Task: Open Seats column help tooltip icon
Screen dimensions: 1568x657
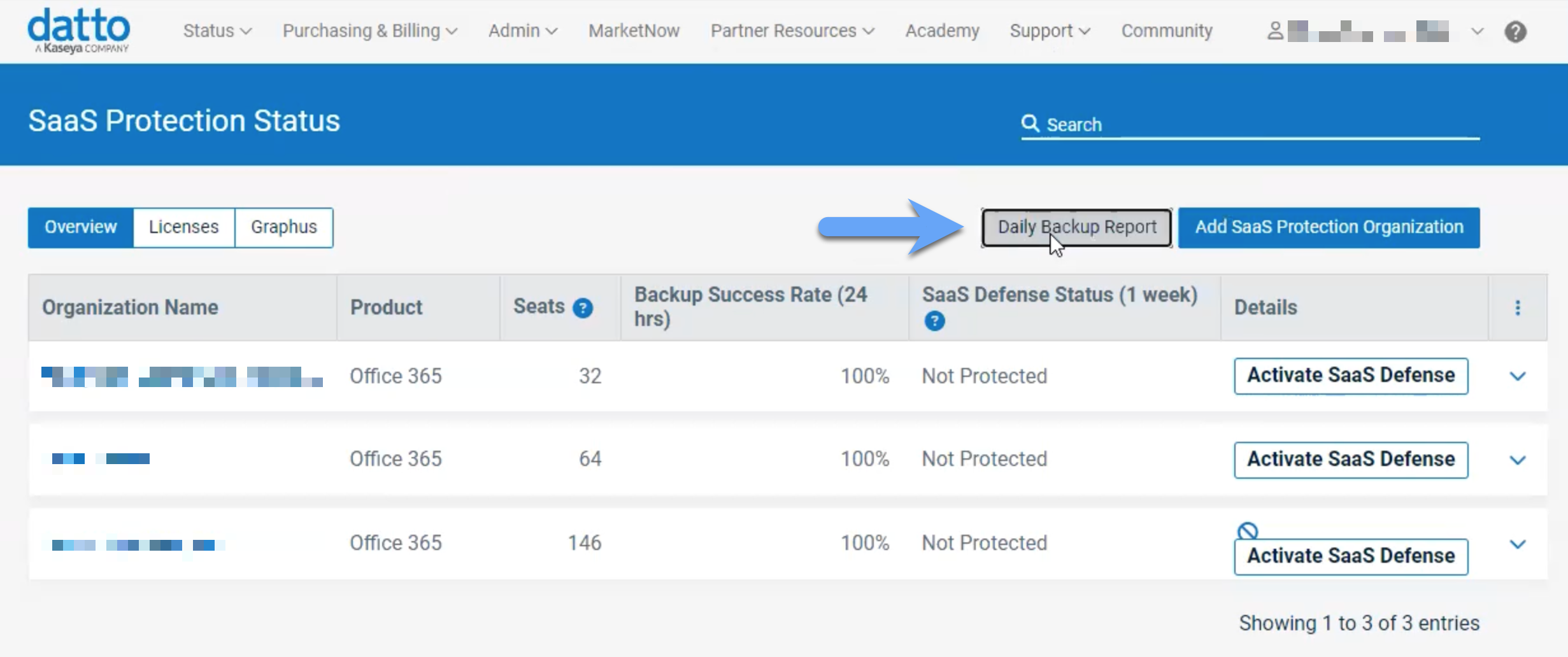Action: 582,308
